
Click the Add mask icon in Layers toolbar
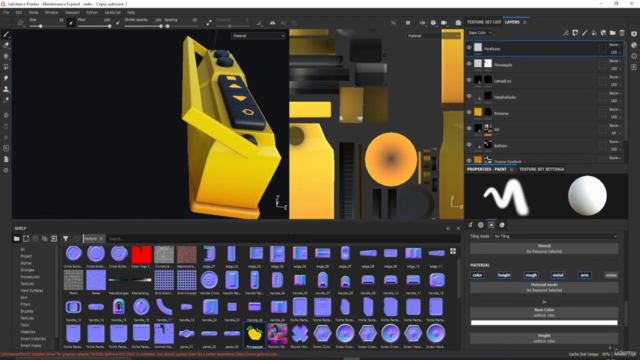575,33
